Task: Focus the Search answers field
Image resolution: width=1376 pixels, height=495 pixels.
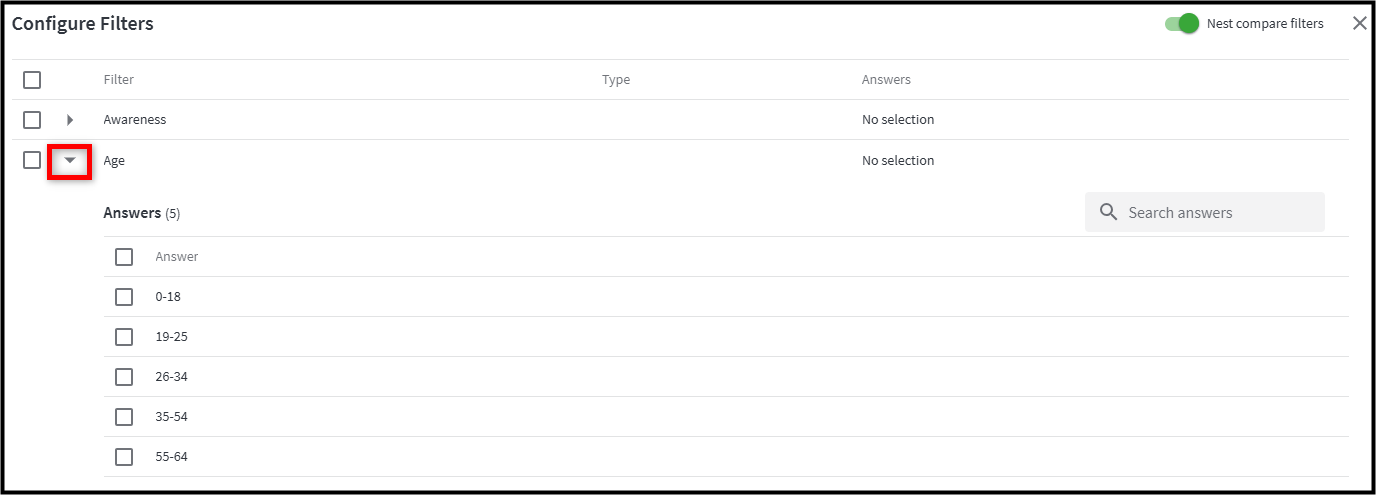Action: [x=1205, y=212]
